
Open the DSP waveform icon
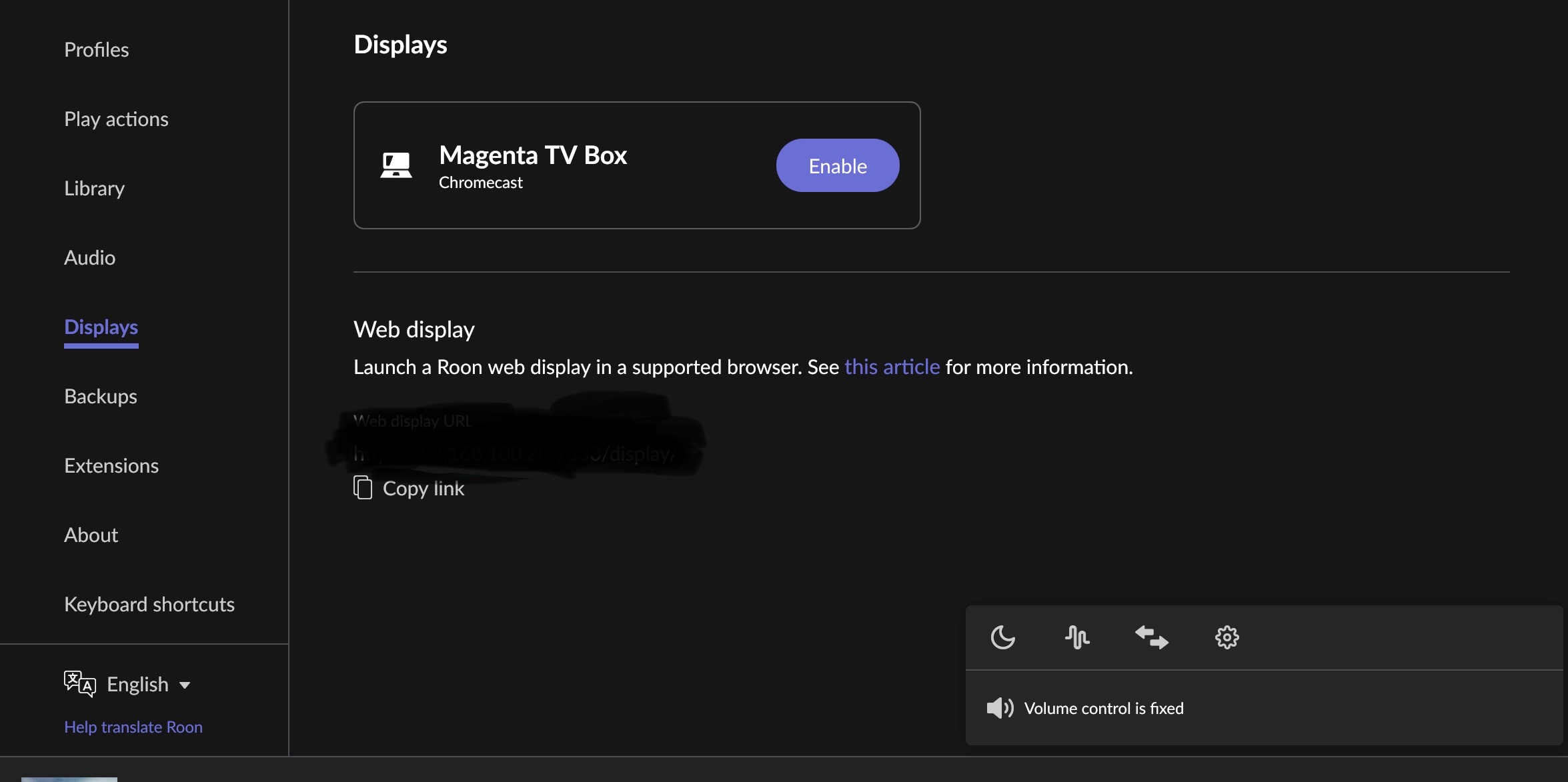pyautogui.click(x=1077, y=637)
